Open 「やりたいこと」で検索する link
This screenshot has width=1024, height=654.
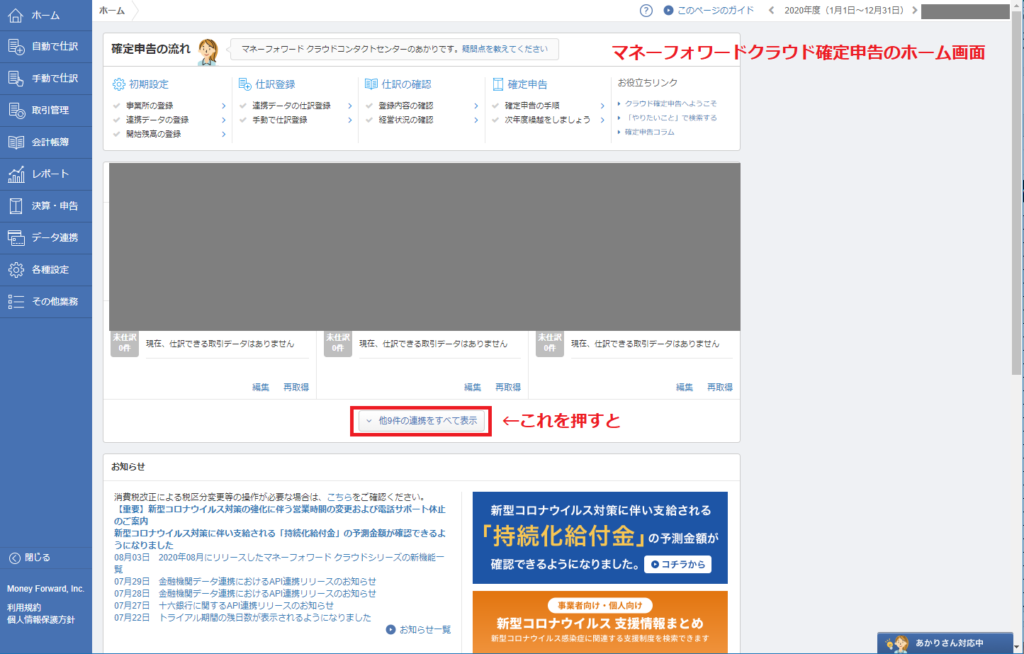[671, 118]
